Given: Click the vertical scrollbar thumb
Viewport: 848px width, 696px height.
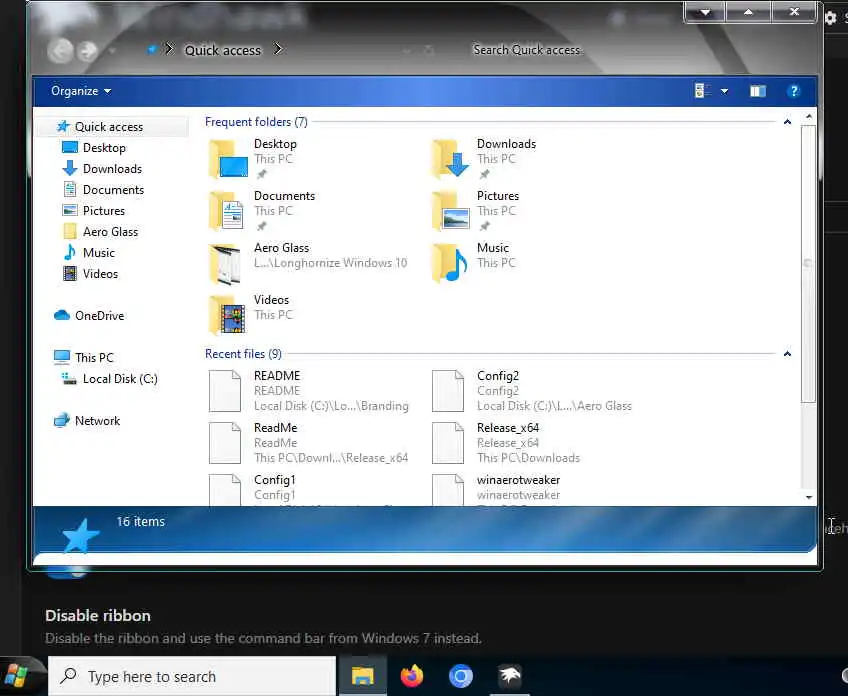Looking at the screenshot, I should [x=809, y=264].
